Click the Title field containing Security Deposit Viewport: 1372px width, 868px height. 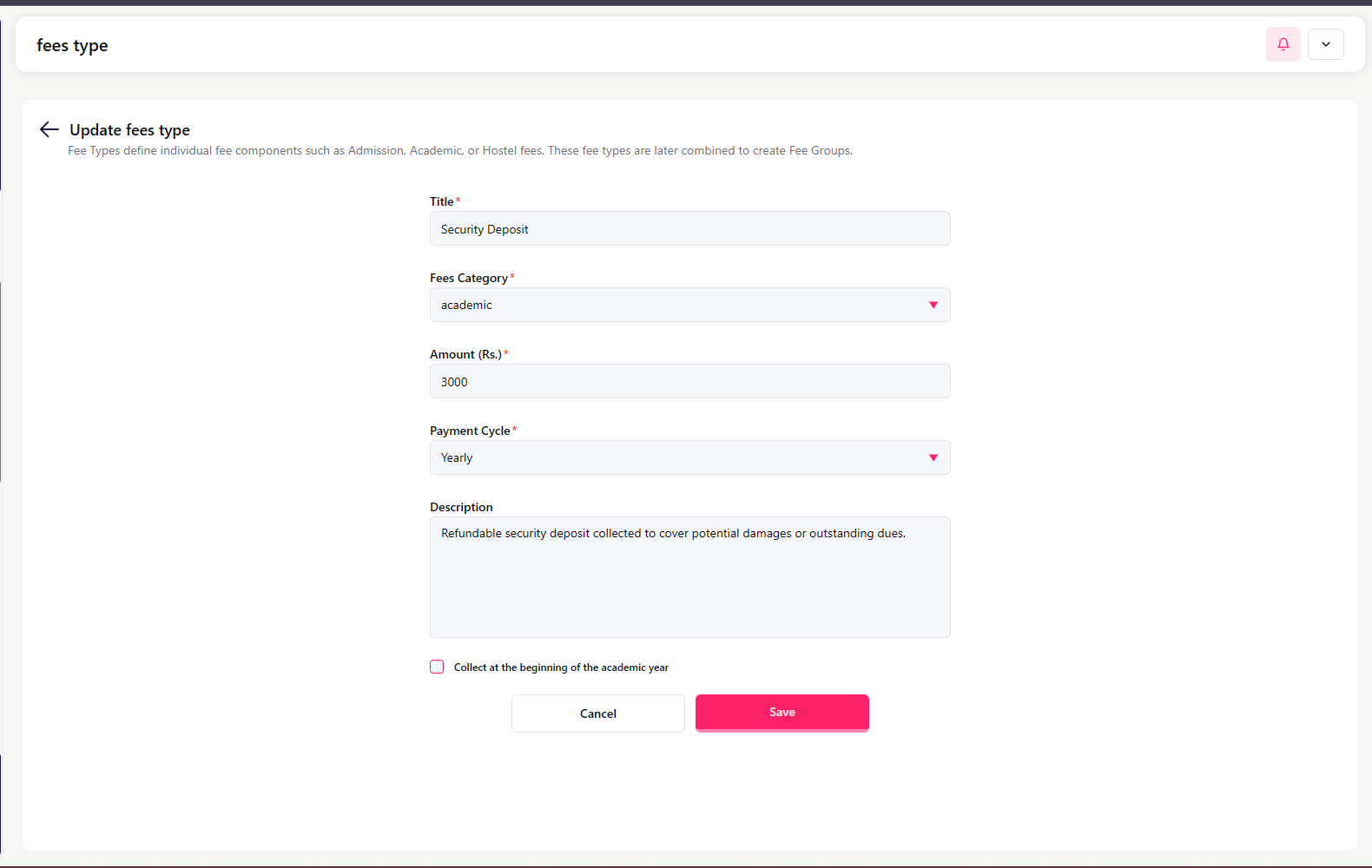[689, 229]
